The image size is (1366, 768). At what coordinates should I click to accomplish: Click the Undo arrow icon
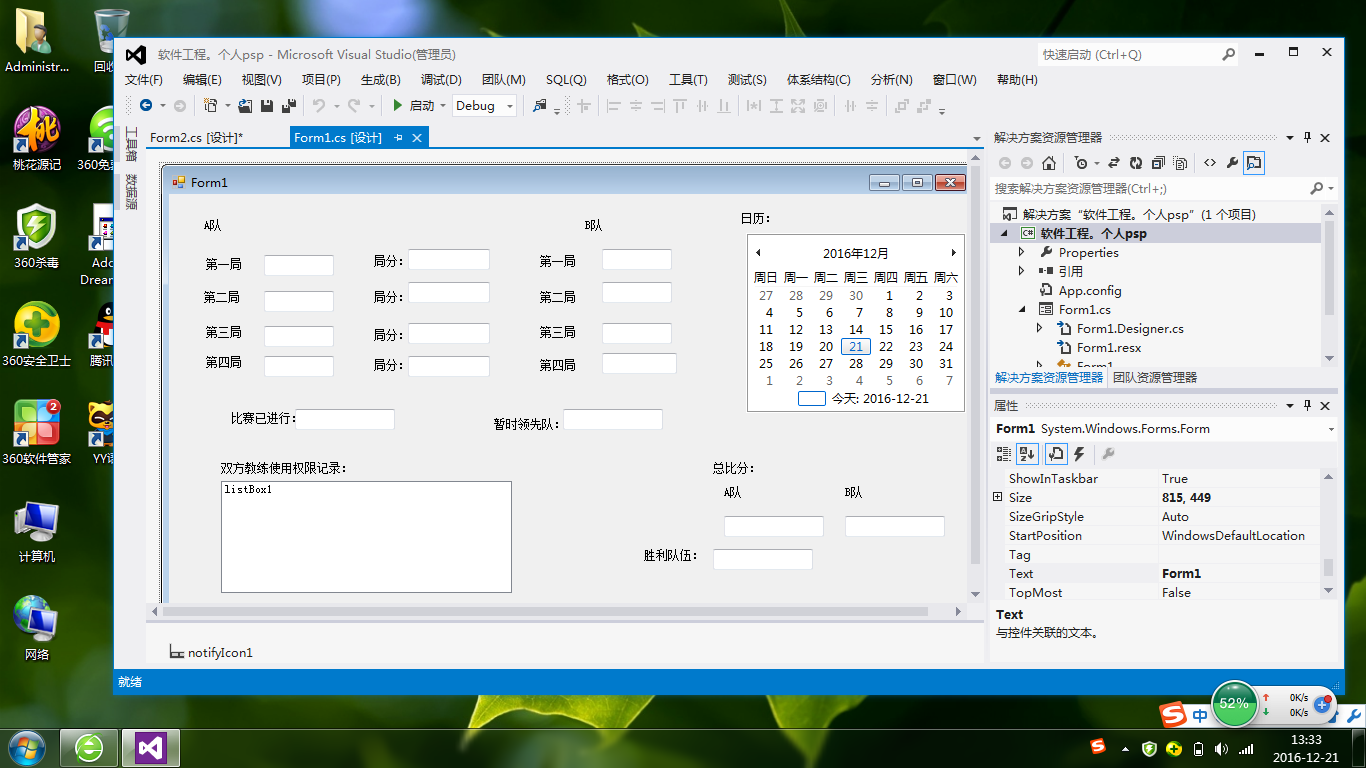[x=319, y=106]
